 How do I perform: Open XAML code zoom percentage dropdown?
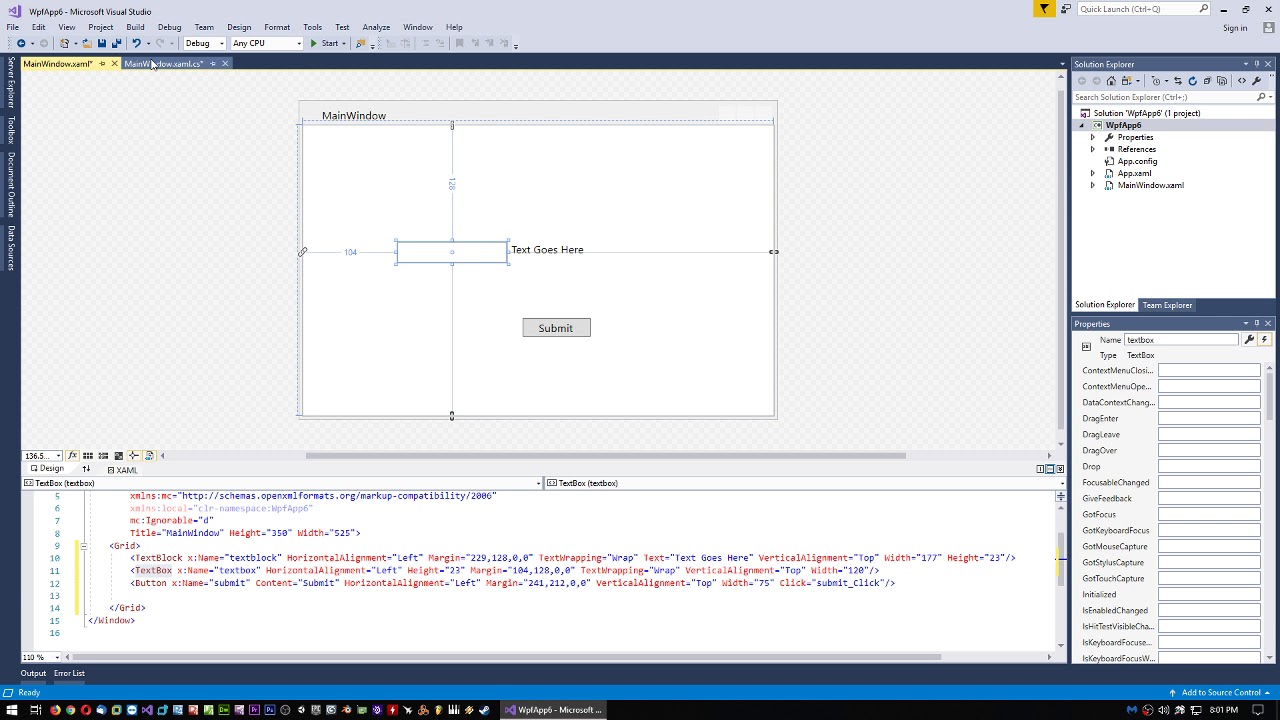click(43, 657)
